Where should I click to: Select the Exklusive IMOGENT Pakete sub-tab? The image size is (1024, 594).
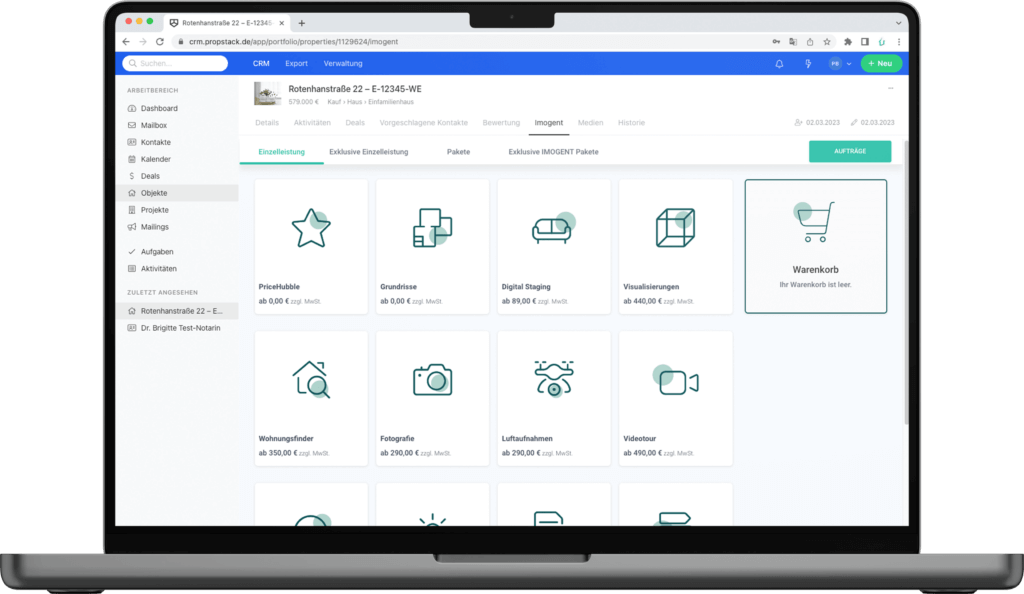pos(554,152)
